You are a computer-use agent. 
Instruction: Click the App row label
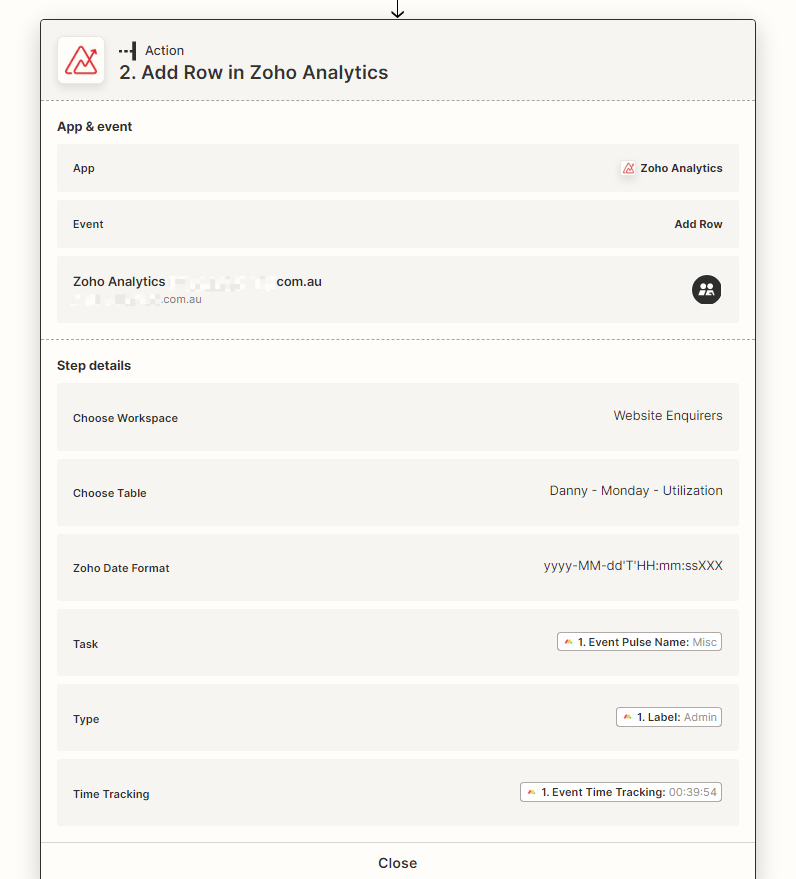coord(84,168)
